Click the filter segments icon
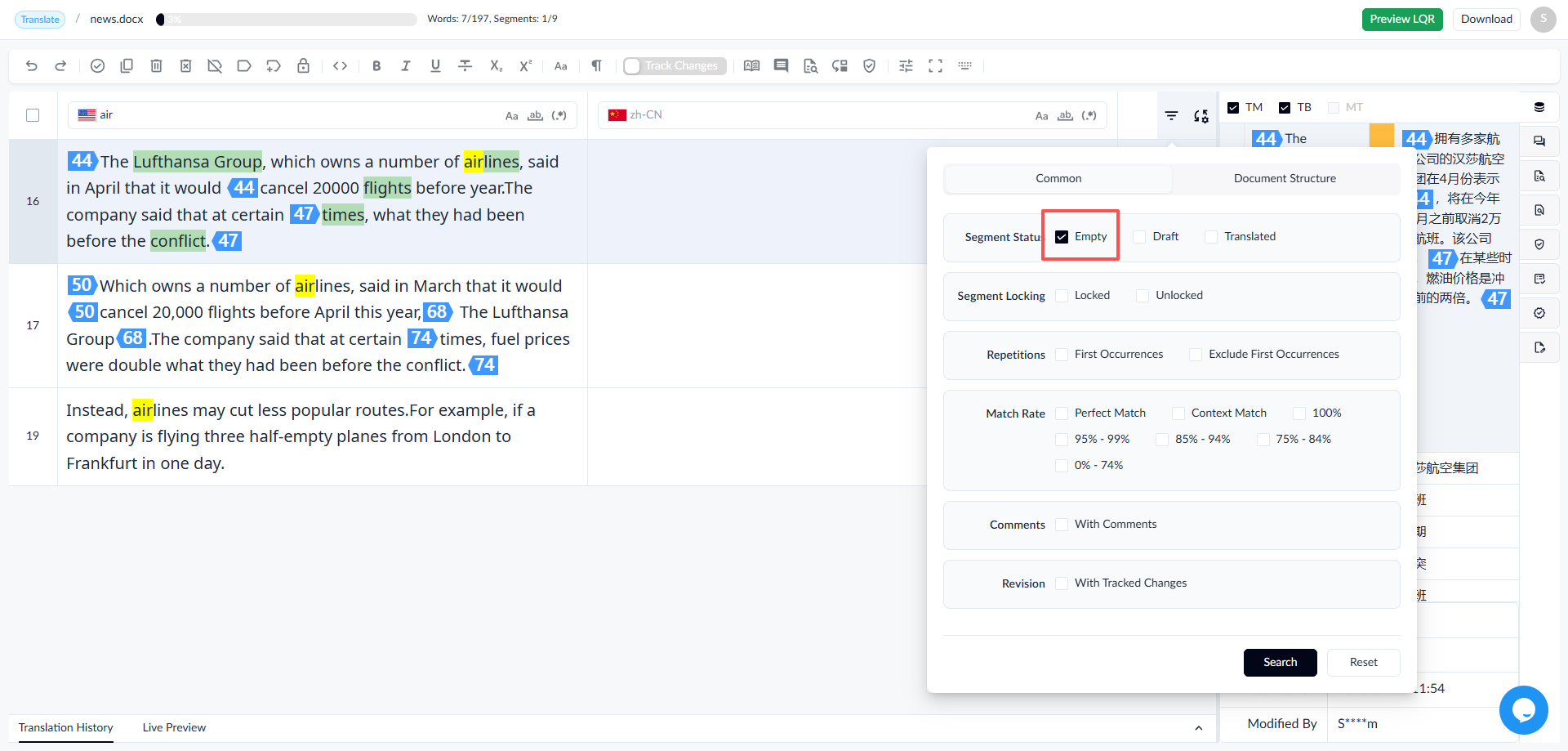Screen dimensions: 1568x751 [1172, 116]
